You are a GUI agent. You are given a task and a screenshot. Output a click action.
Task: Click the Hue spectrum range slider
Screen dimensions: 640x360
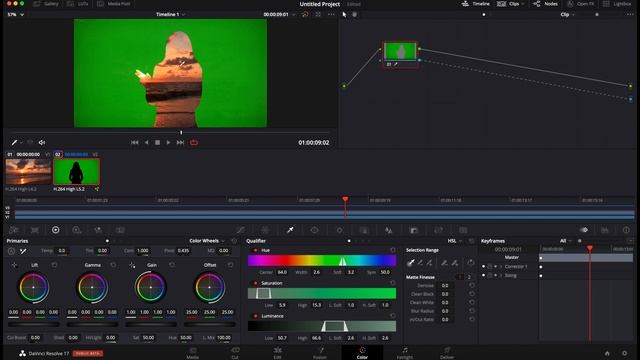pos(322,260)
